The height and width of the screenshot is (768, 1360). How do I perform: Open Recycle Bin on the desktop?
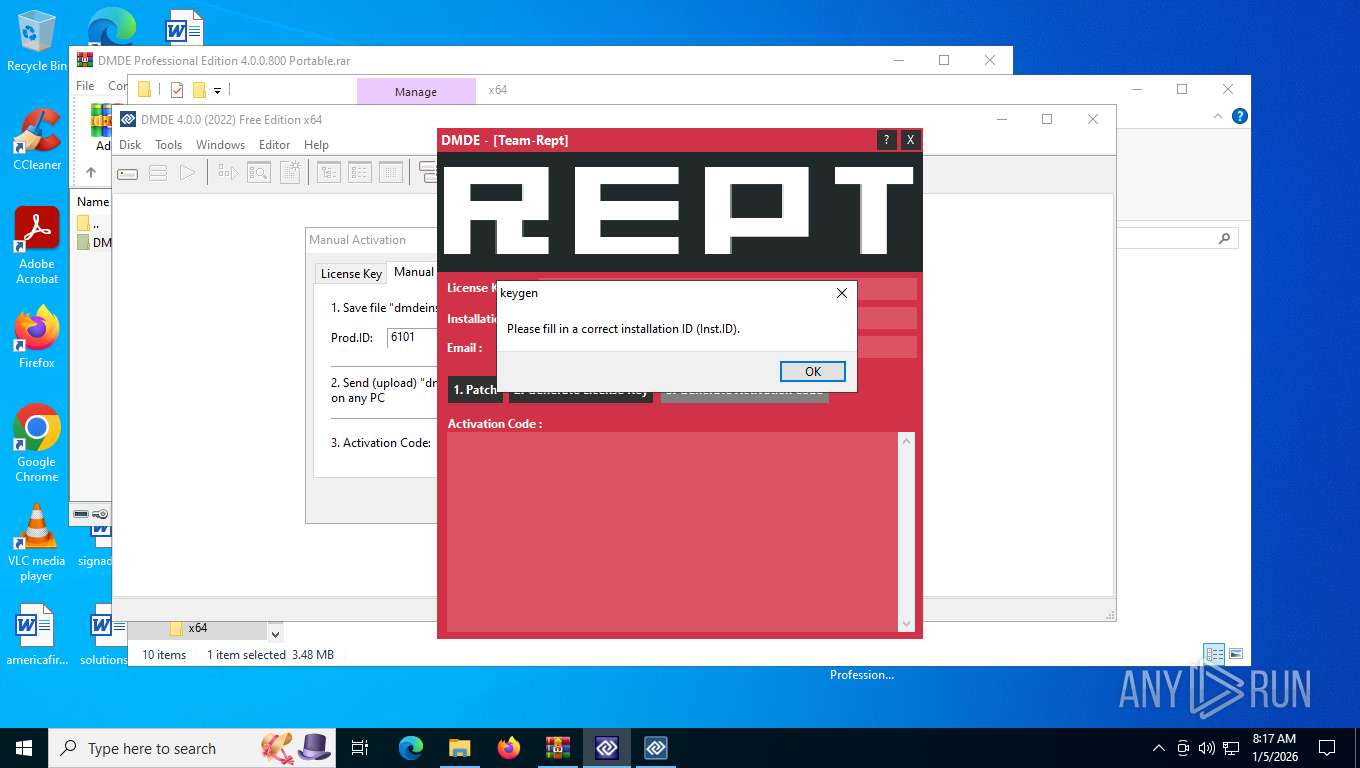pyautogui.click(x=37, y=40)
